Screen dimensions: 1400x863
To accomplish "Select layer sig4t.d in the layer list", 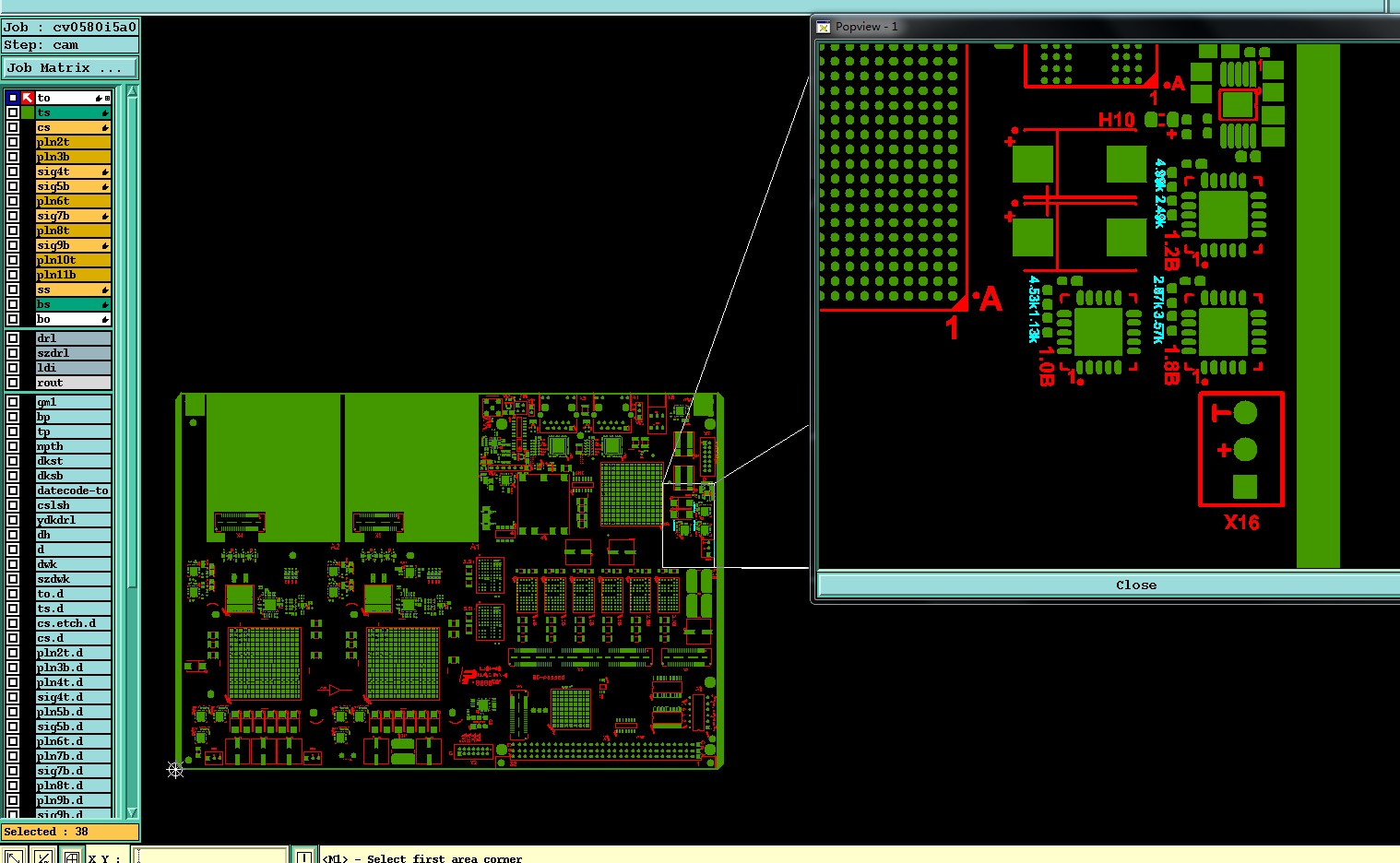I will click(73, 697).
